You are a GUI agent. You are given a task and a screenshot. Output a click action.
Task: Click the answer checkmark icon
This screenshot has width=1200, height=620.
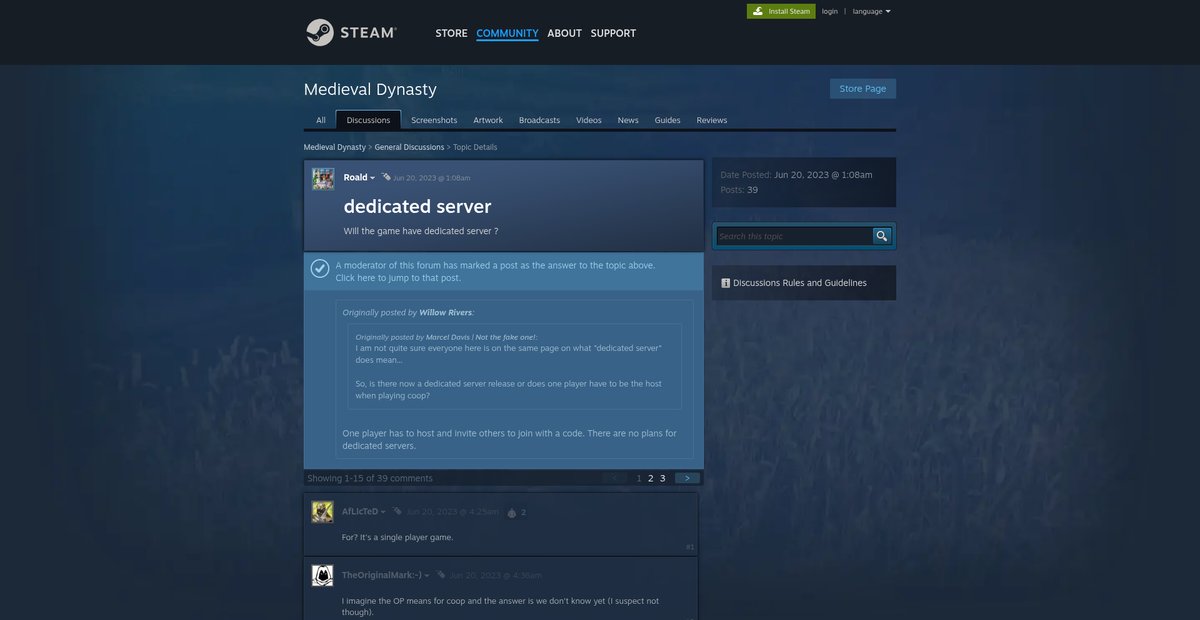pyautogui.click(x=320, y=268)
